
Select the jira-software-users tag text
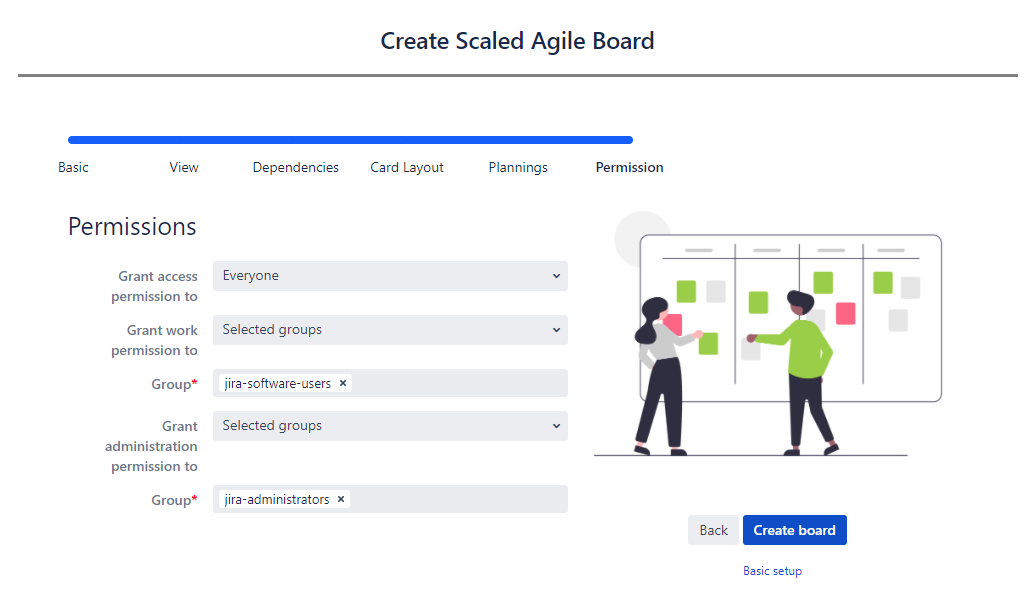point(277,384)
